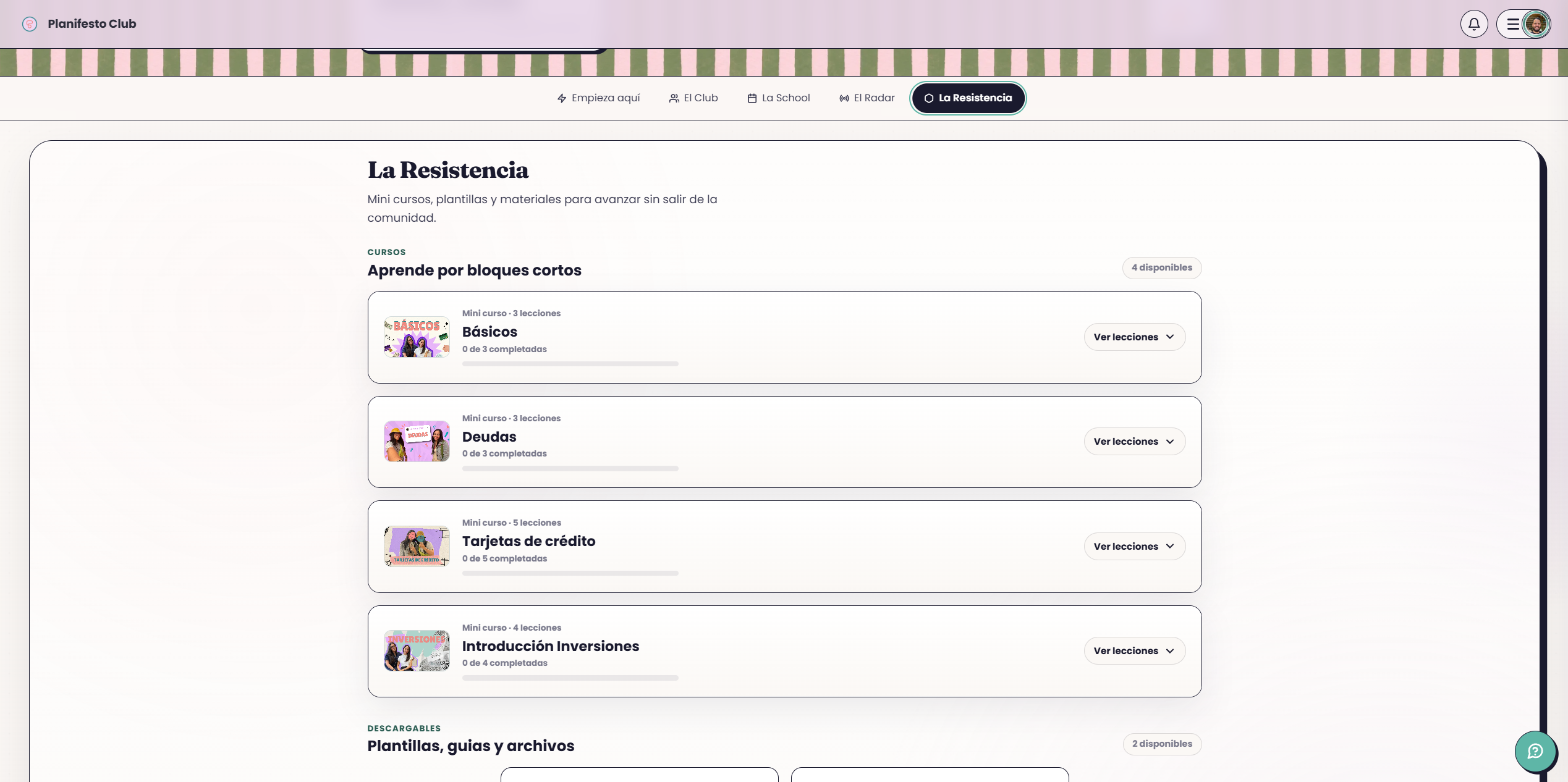Click the lightning icon beside Empieza aquí
1568x782 pixels.
pos(562,98)
